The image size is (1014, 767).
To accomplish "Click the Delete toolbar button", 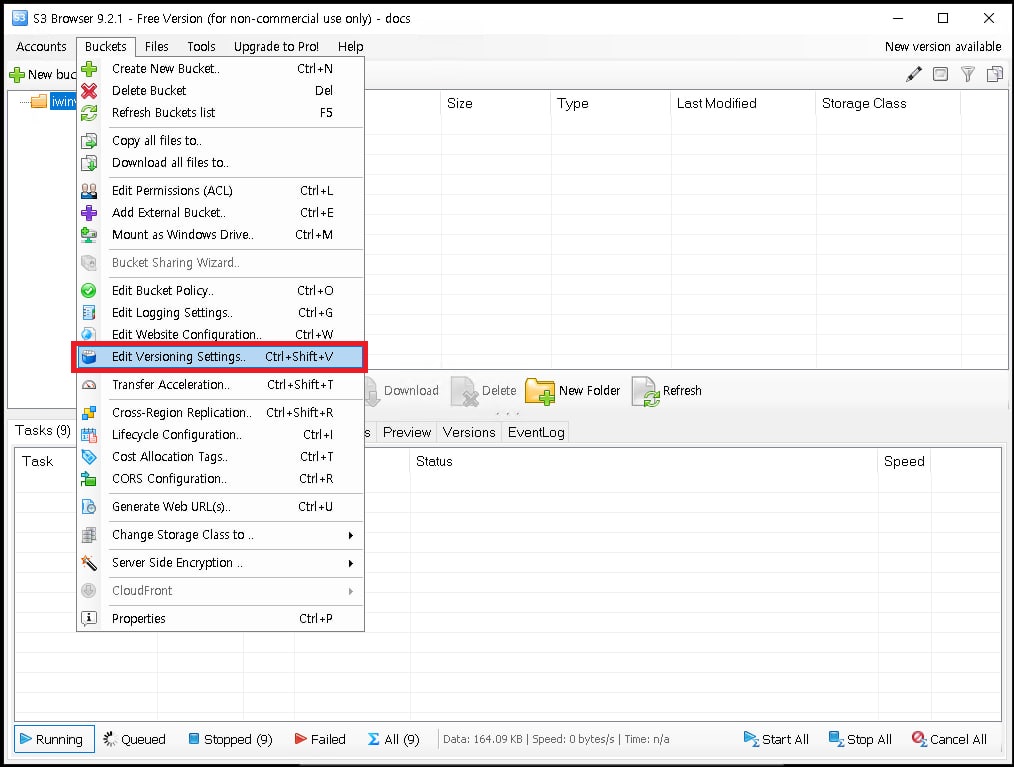I will 484,391.
